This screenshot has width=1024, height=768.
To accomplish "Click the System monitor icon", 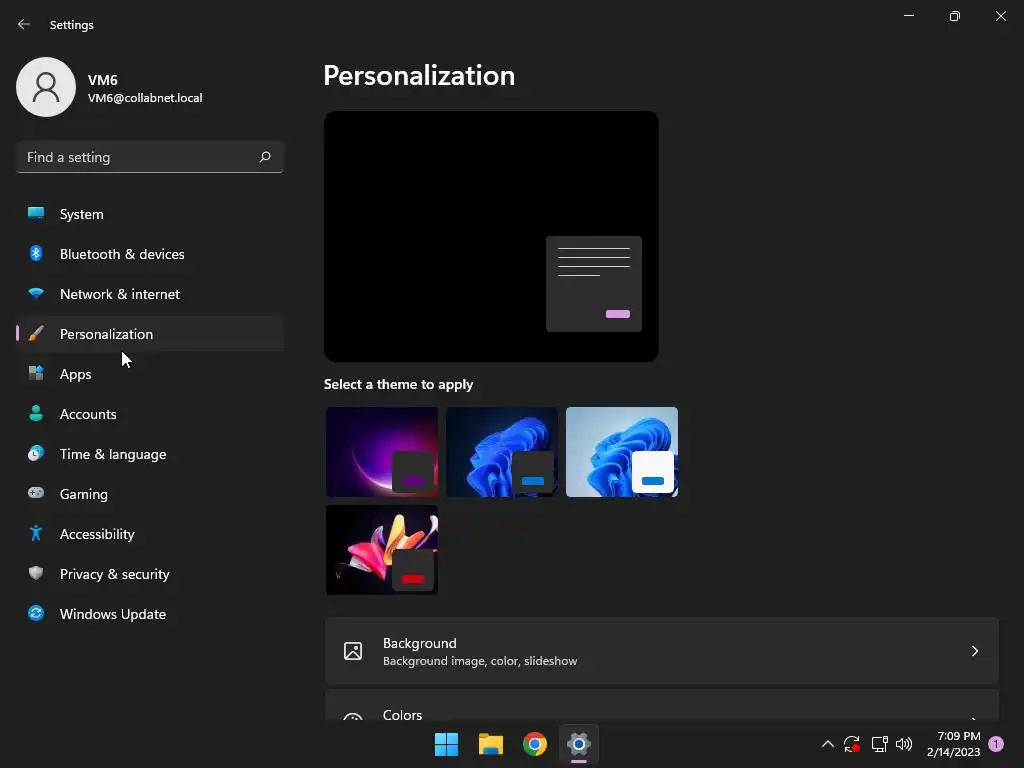I will tap(36, 214).
